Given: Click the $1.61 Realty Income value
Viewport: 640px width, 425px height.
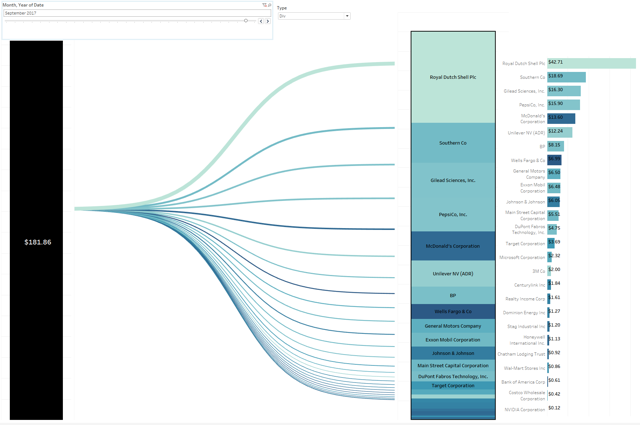Looking at the screenshot, I should point(554,298).
